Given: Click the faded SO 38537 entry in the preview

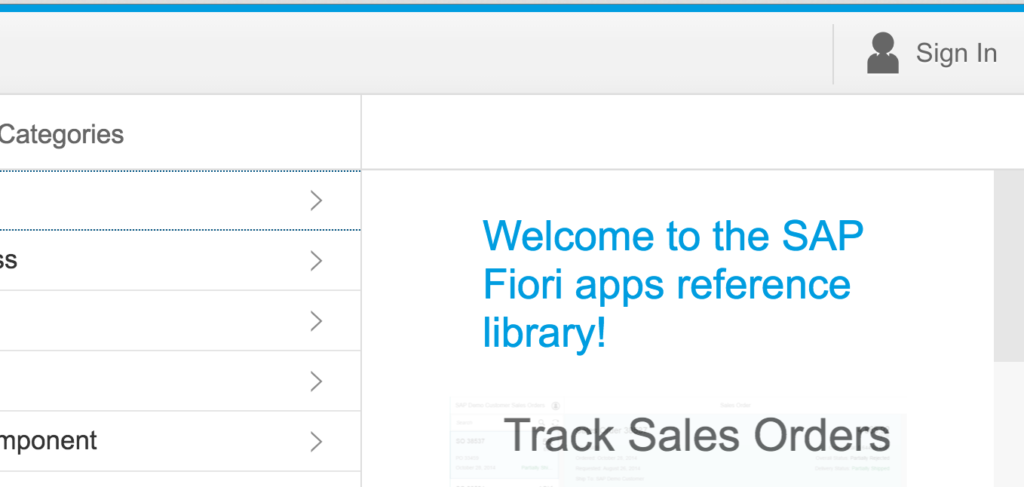Looking at the screenshot, I should click(505, 455).
